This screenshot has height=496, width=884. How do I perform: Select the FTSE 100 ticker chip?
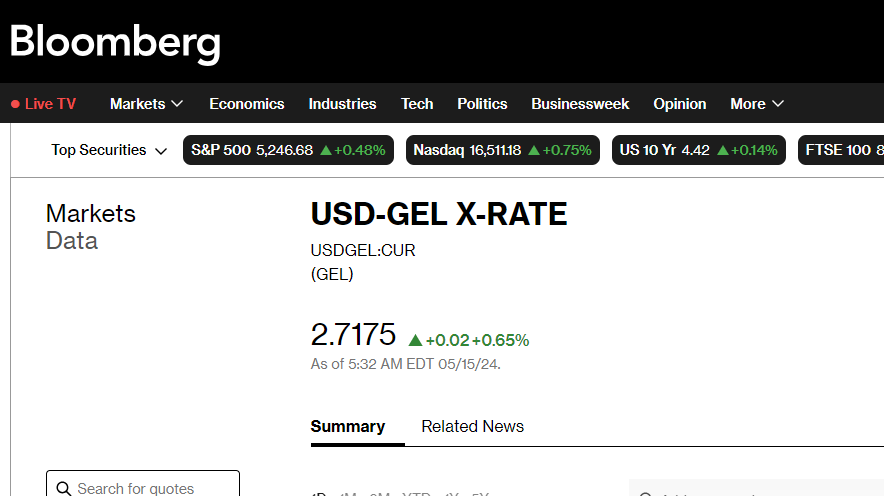coord(842,150)
